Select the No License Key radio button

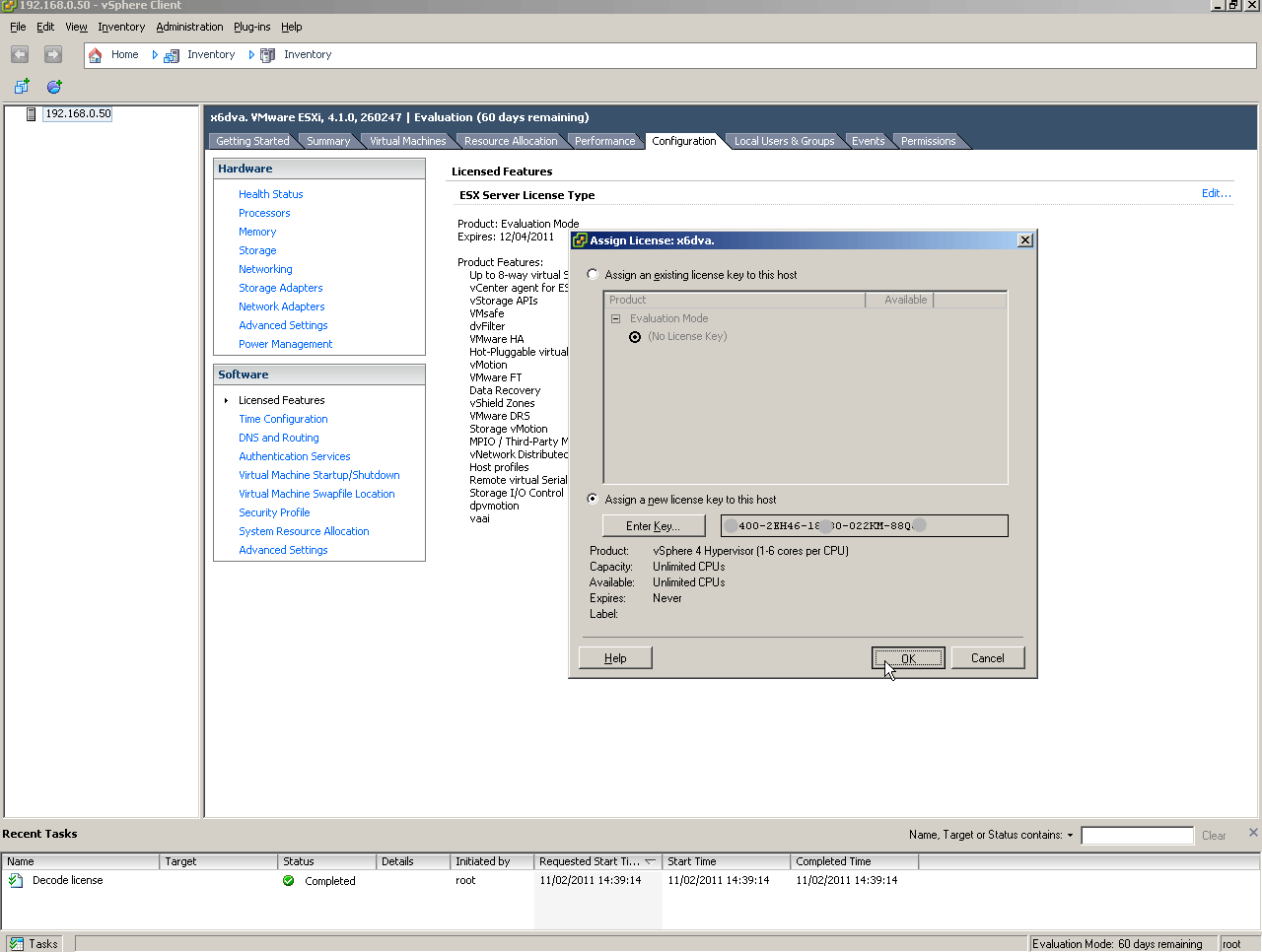tap(635, 337)
